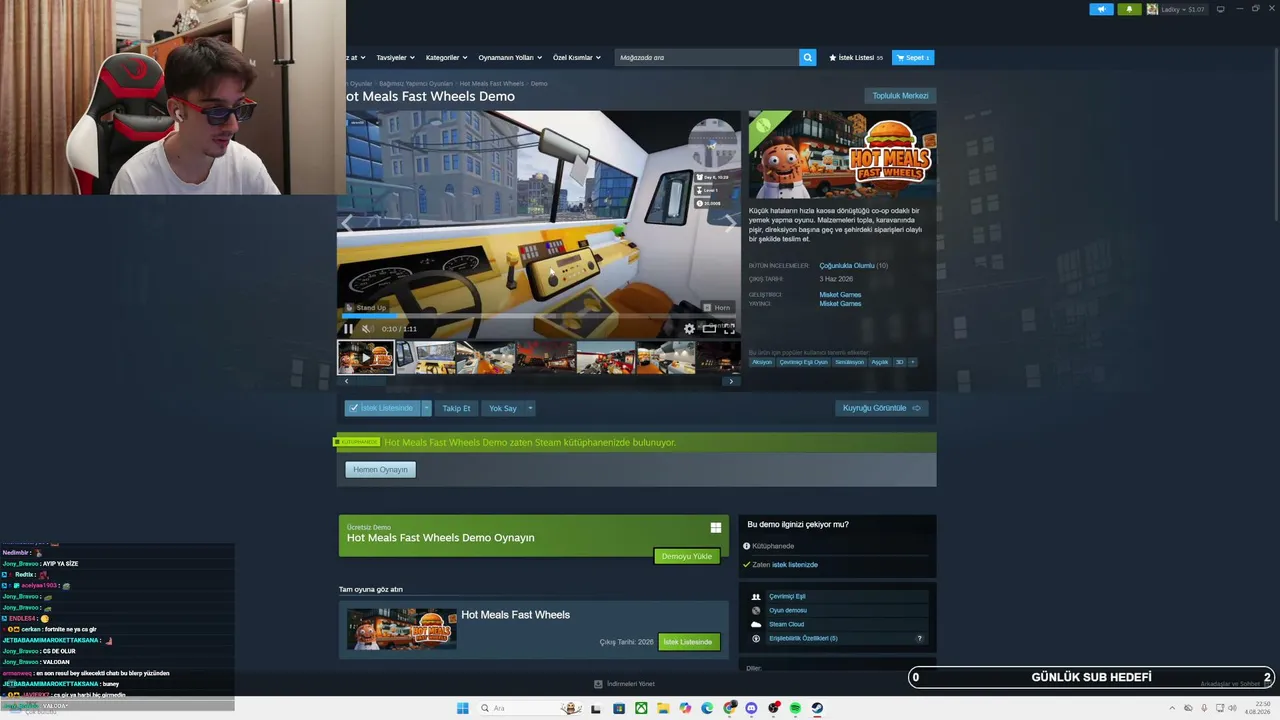Open the Ladixy account dropdown
1280x720 pixels.
pyautogui.click(x=1177, y=9)
